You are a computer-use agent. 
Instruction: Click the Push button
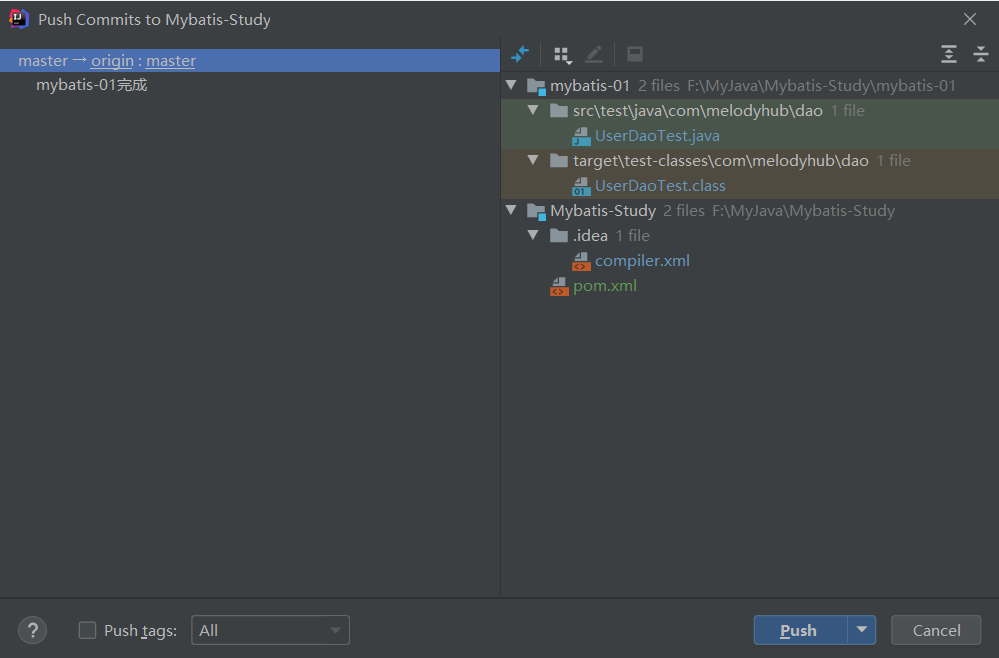(x=799, y=630)
